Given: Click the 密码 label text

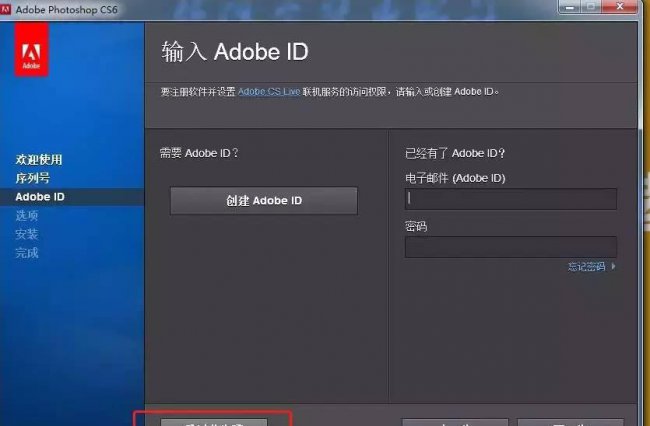Looking at the screenshot, I should point(416,227).
